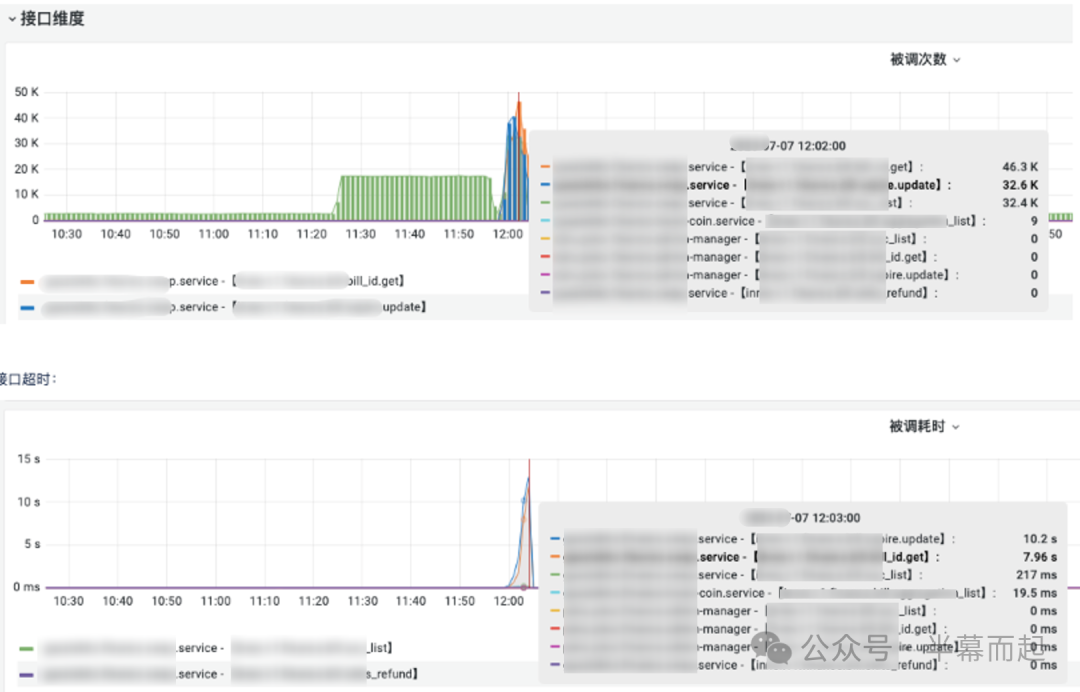Click the 11:30 tick on the 被调次数 chart
This screenshot has height=692, width=1080.
[x=360, y=235]
